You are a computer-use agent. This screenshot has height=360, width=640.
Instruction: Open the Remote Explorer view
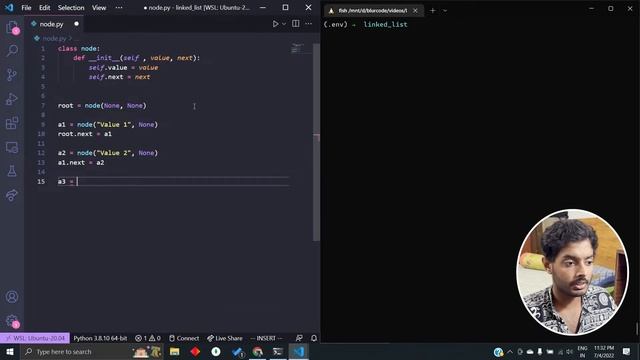12,147
